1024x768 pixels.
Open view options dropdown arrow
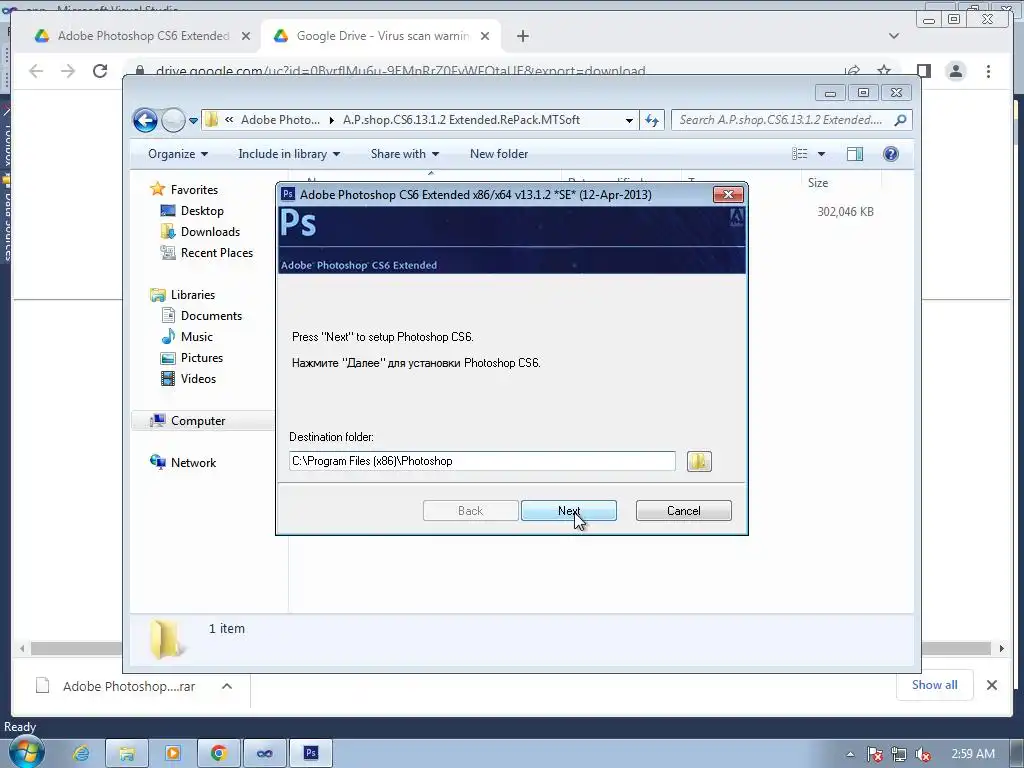[822, 154]
